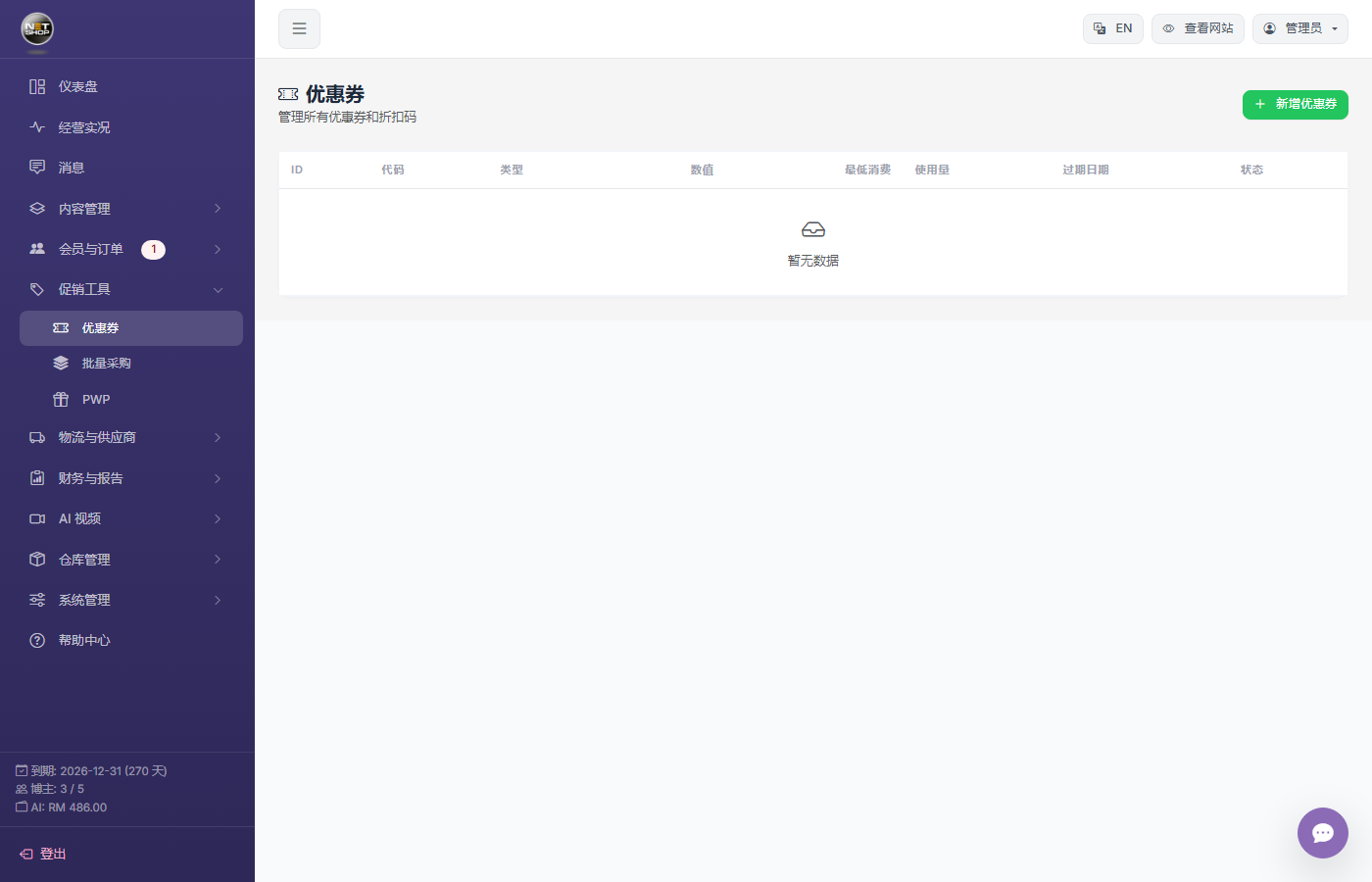This screenshot has width=1372, height=882.
Task: Expand the 物流与供应商 chevron
Action: (x=218, y=438)
